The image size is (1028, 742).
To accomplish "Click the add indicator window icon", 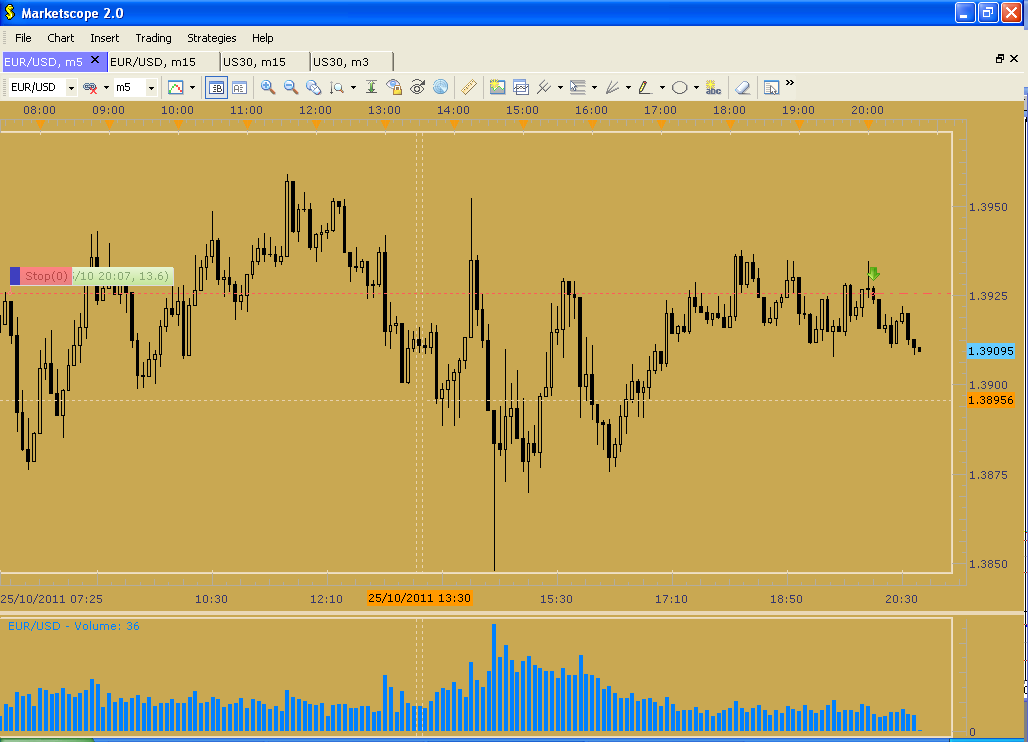I will coord(521,87).
